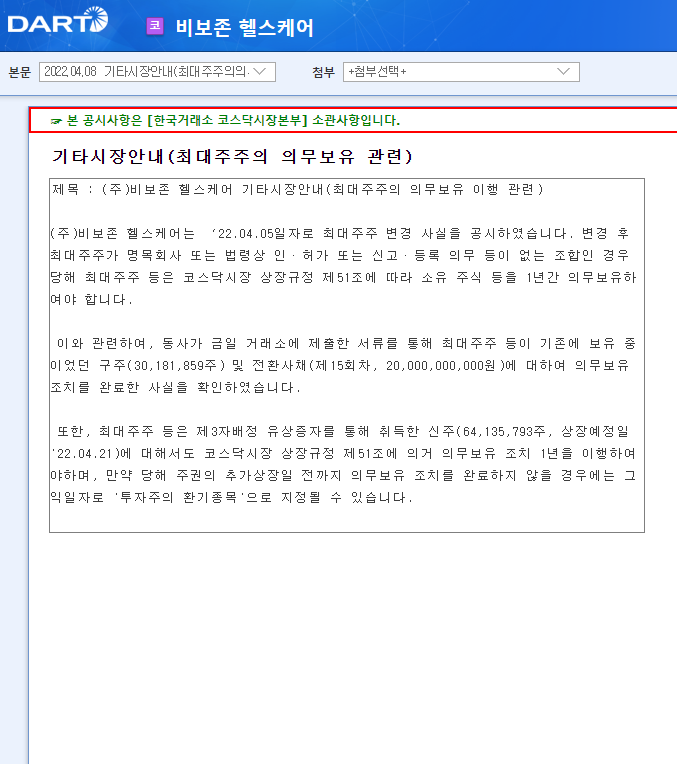Click the company name 비보존 헬스케어
Viewport: 677px width, 764px height.
pos(244,27)
